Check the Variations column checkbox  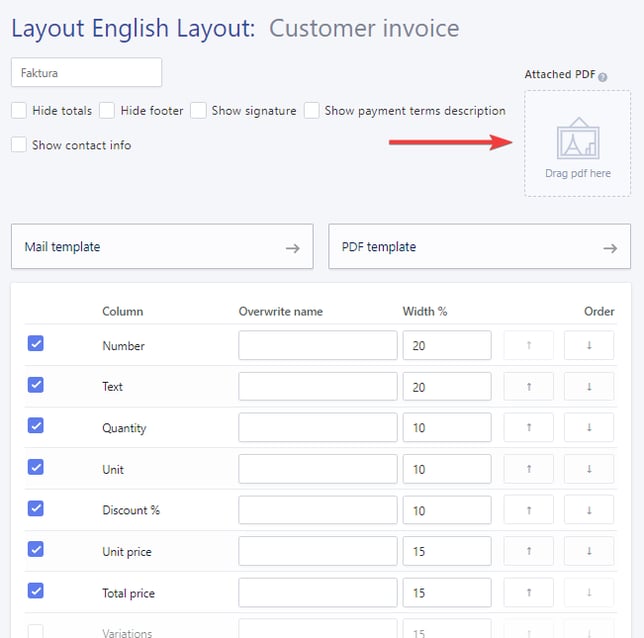pos(35,631)
